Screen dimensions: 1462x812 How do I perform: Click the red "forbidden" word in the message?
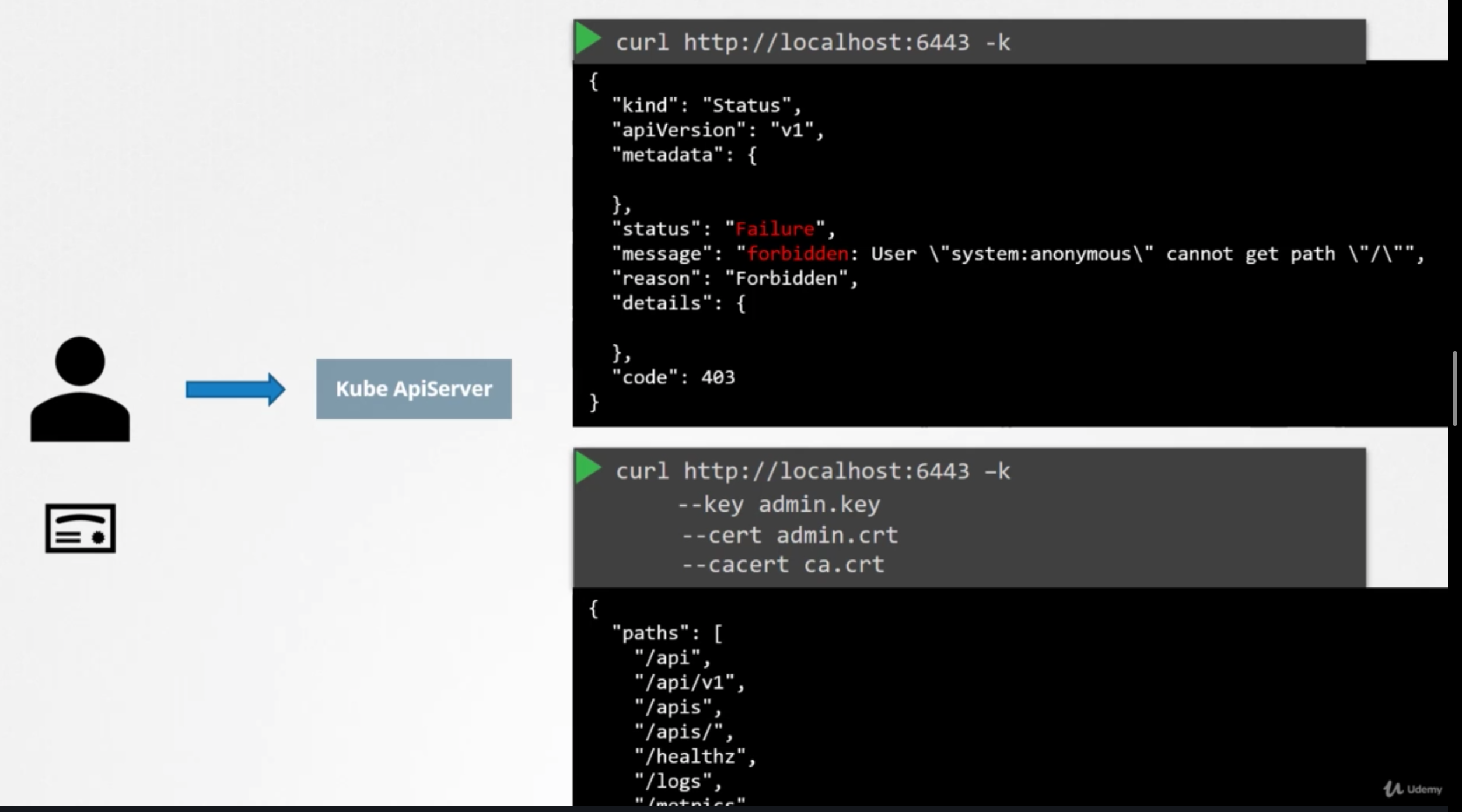pos(798,254)
